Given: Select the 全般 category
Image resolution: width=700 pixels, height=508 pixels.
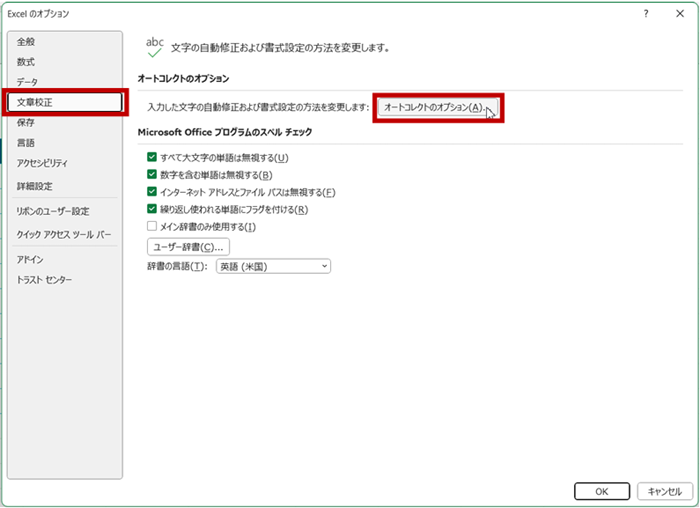Looking at the screenshot, I should [26, 42].
